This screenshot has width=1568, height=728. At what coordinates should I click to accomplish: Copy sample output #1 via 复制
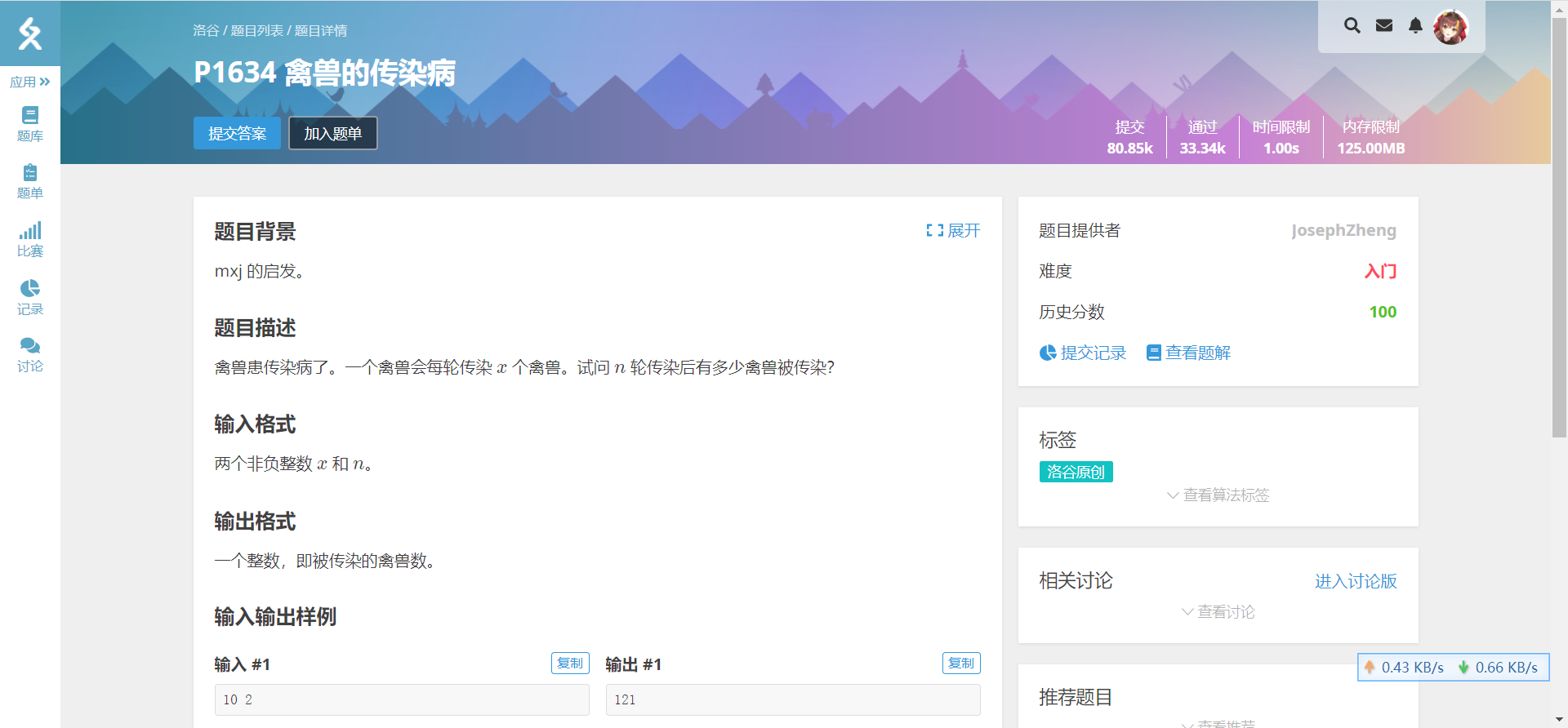pos(961,663)
